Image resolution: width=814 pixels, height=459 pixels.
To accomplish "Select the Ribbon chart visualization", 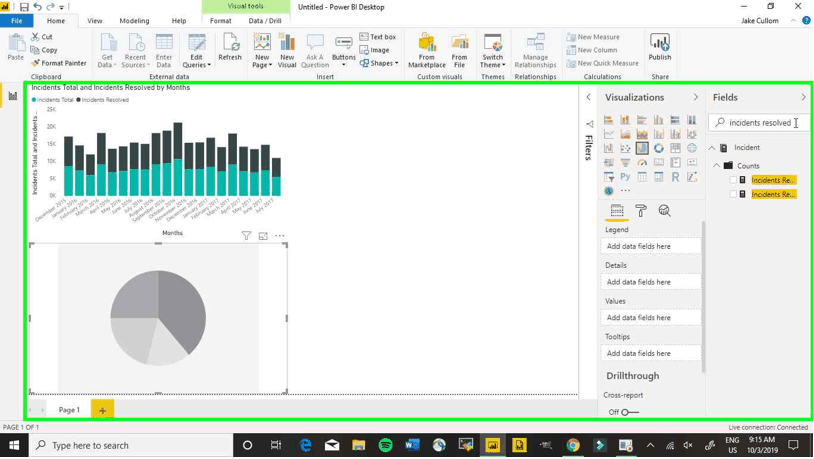I will [x=691, y=134].
